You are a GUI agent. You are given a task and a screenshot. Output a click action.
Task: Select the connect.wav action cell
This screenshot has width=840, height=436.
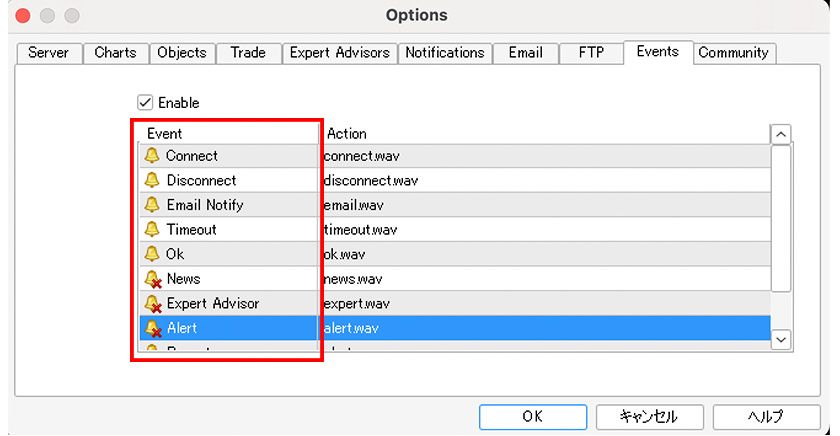coord(355,156)
